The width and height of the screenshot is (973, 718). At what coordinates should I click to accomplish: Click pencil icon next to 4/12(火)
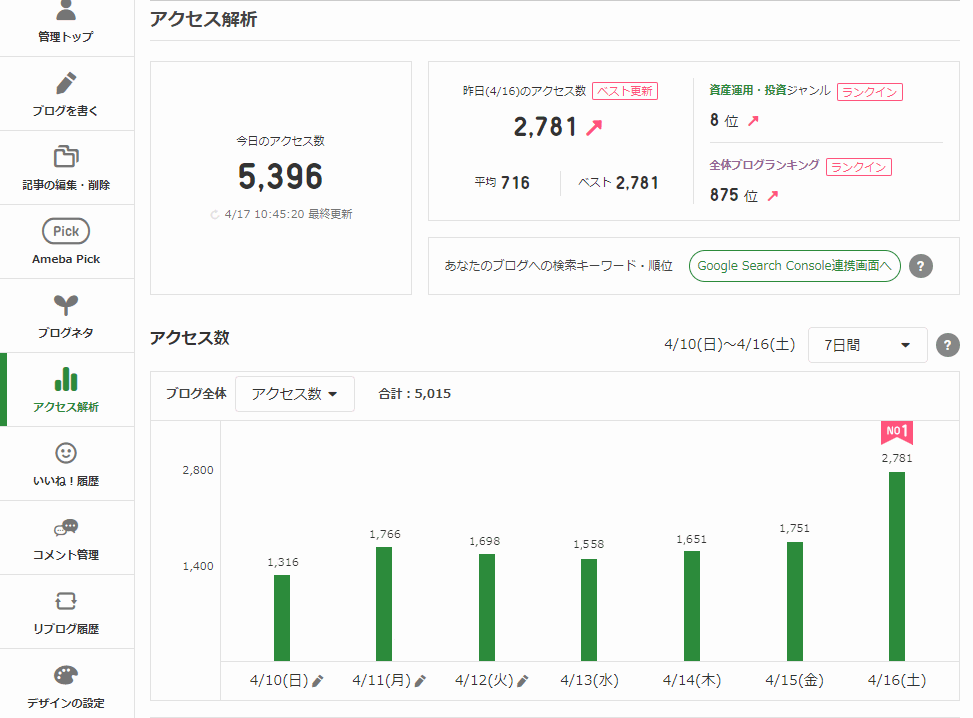coord(522,681)
